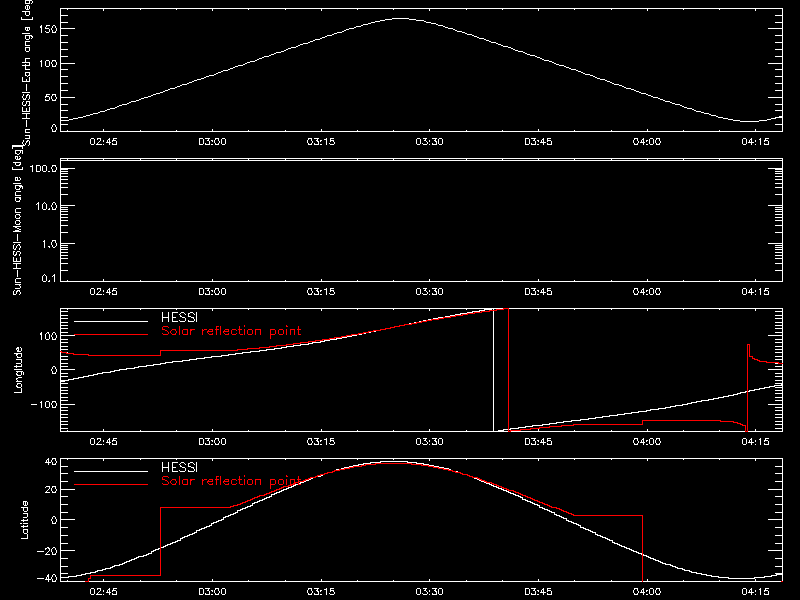Click the 1.0 tick on Moon angle axis

(x=49, y=244)
